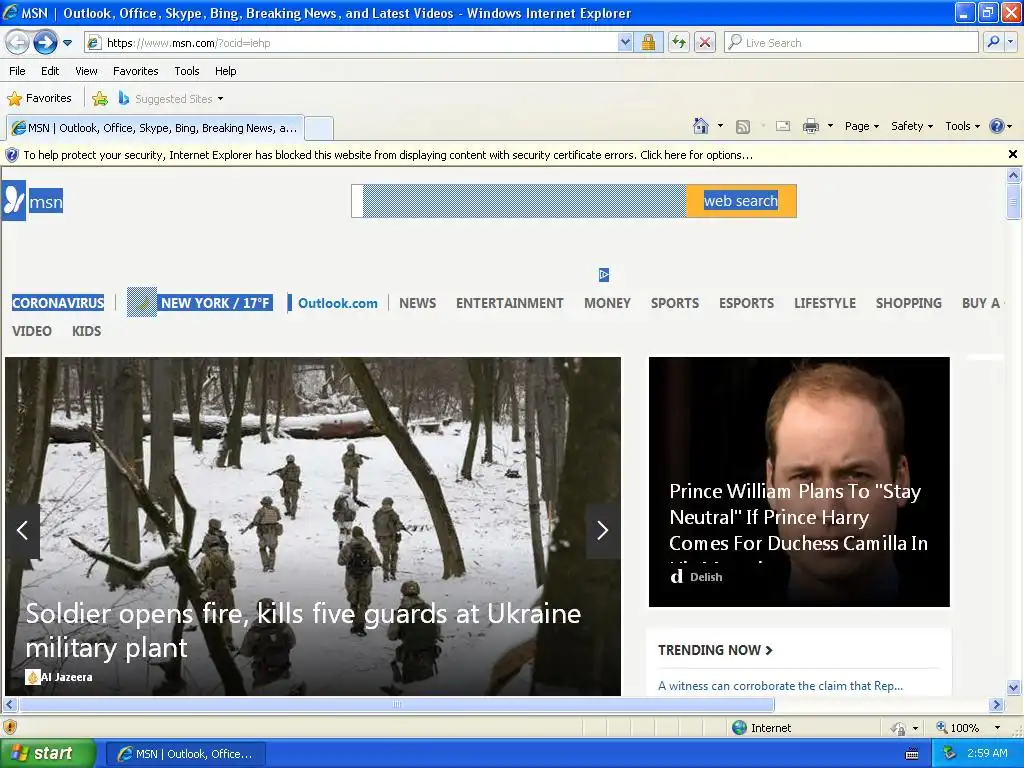
Task: Open the Edit menu
Action: click(50, 71)
